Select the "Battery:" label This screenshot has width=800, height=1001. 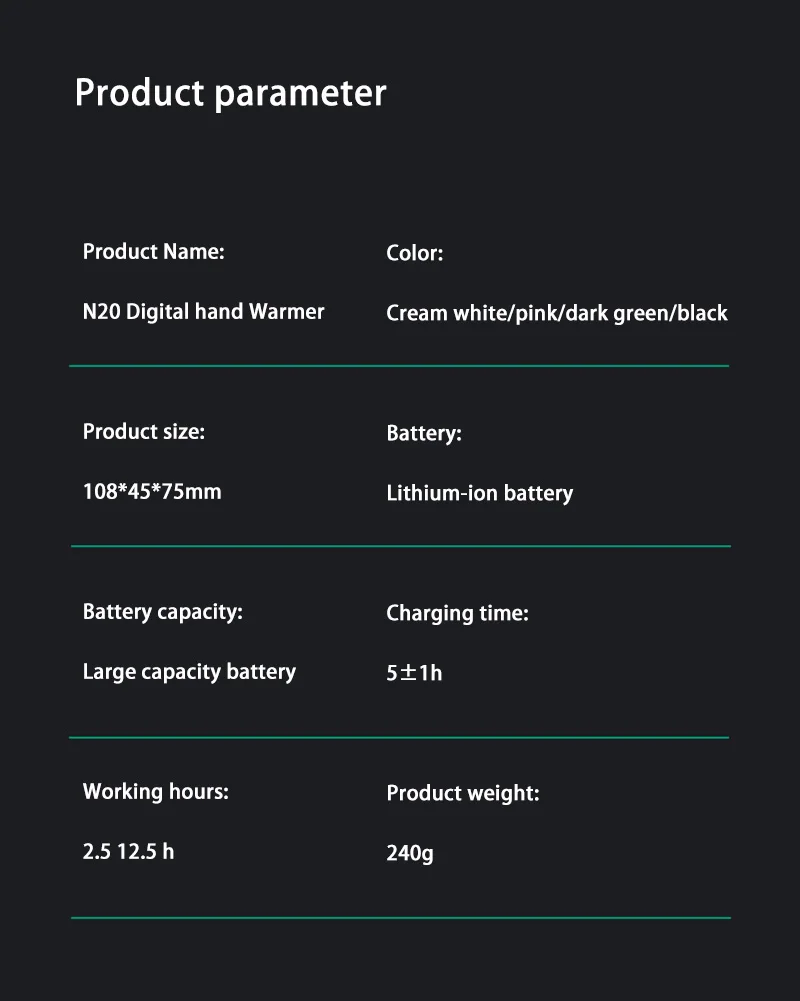click(x=424, y=434)
